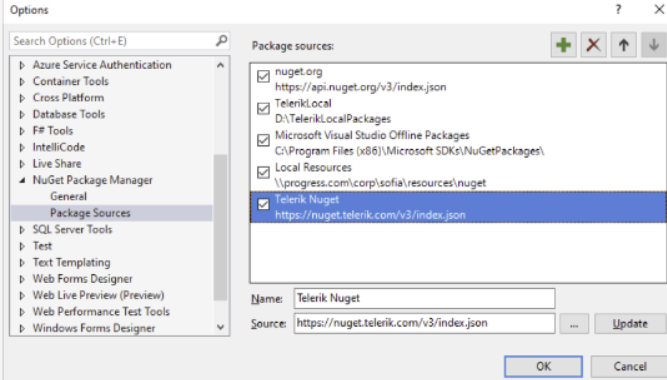Screen dimensions: 667x380
Task: Click the options tree scrollbar down arrow
Action: pos(220,327)
